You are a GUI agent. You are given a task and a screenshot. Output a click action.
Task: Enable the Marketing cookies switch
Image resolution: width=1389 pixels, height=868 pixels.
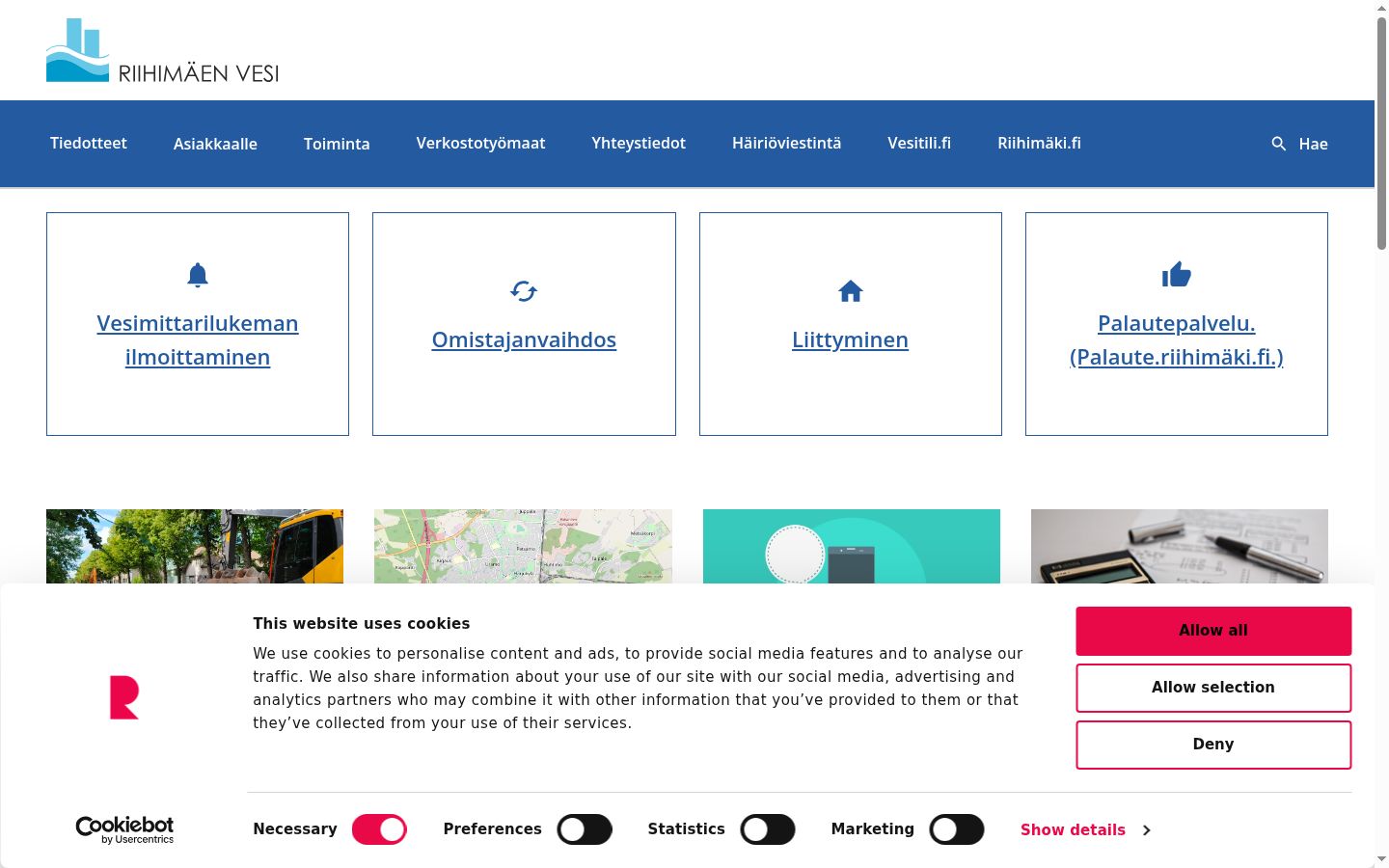(957, 829)
